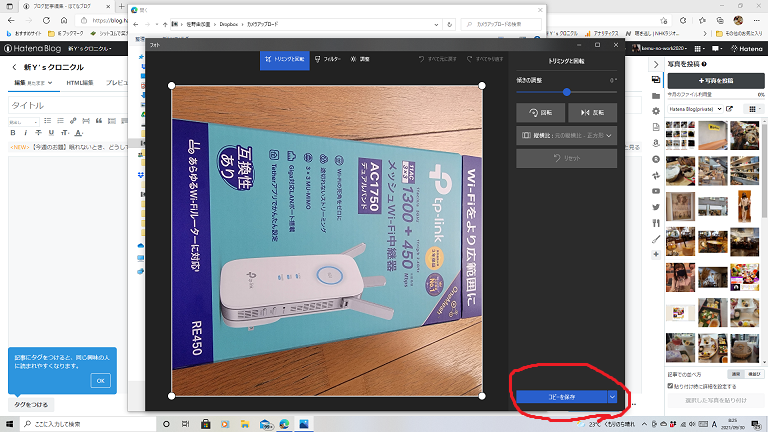768x432 pixels.
Task: Open the apps grid menu in Hatena header
Action: [x=699, y=48]
